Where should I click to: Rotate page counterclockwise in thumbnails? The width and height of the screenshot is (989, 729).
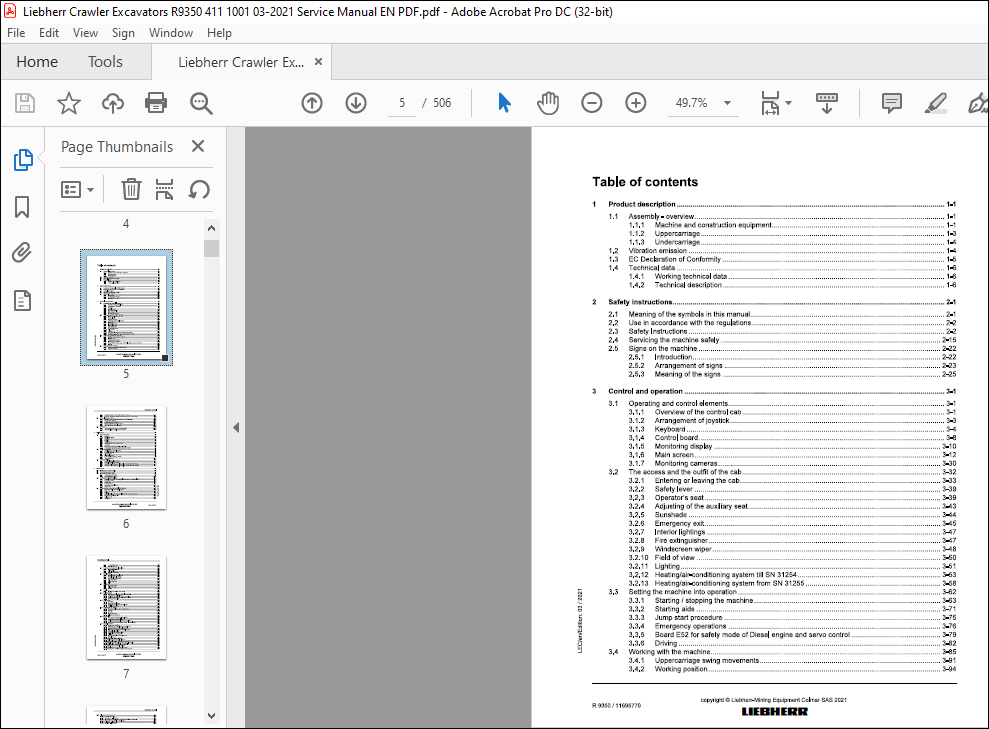[199, 189]
